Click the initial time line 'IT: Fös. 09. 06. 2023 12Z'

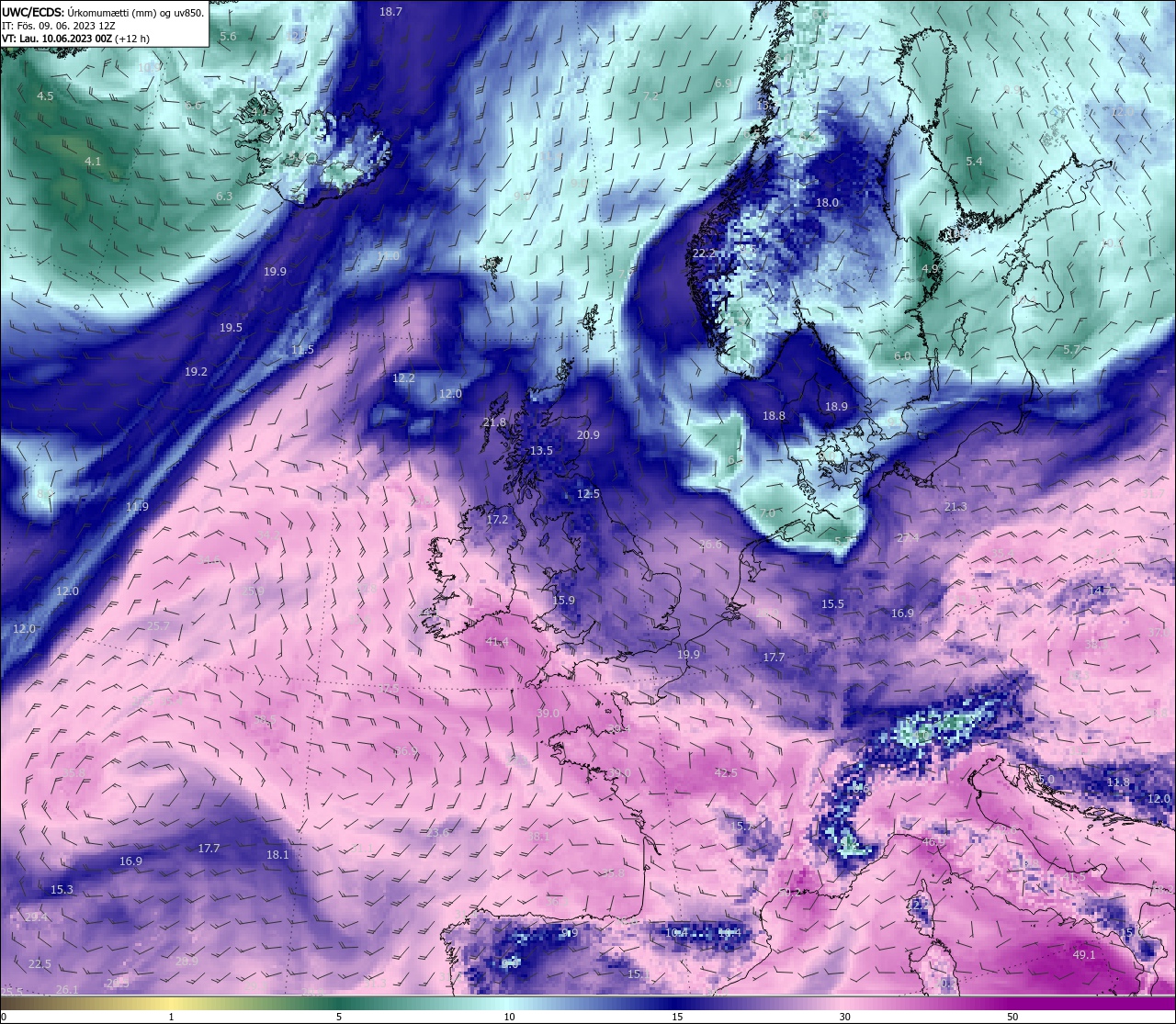point(60,26)
